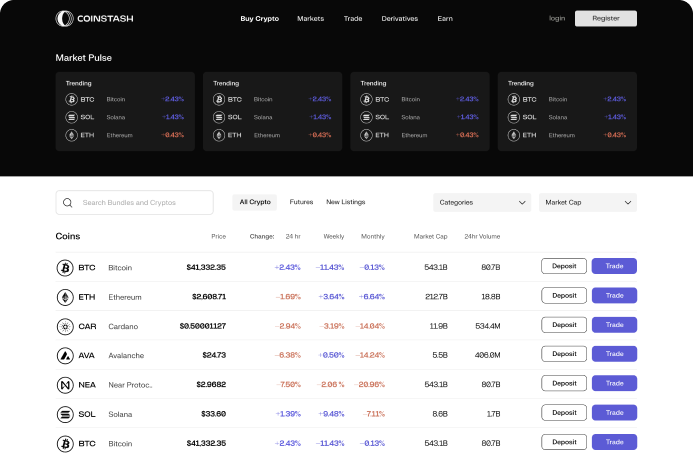The height and width of the screenshot is (472, 693).
Task: Click the Register button
Action: pyautogui.click(x=605, y=19)
